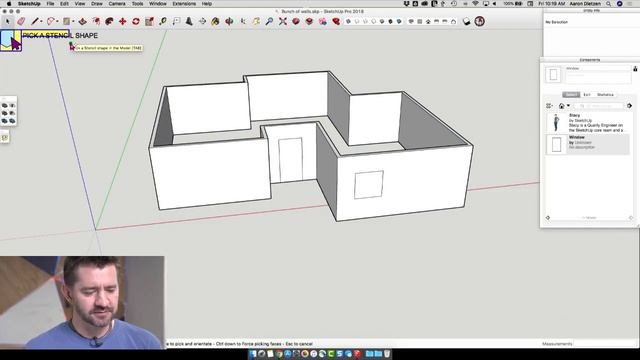Screen dimensions: 640x360
Task: Open the Camera menu
Action: pos(117,4)
